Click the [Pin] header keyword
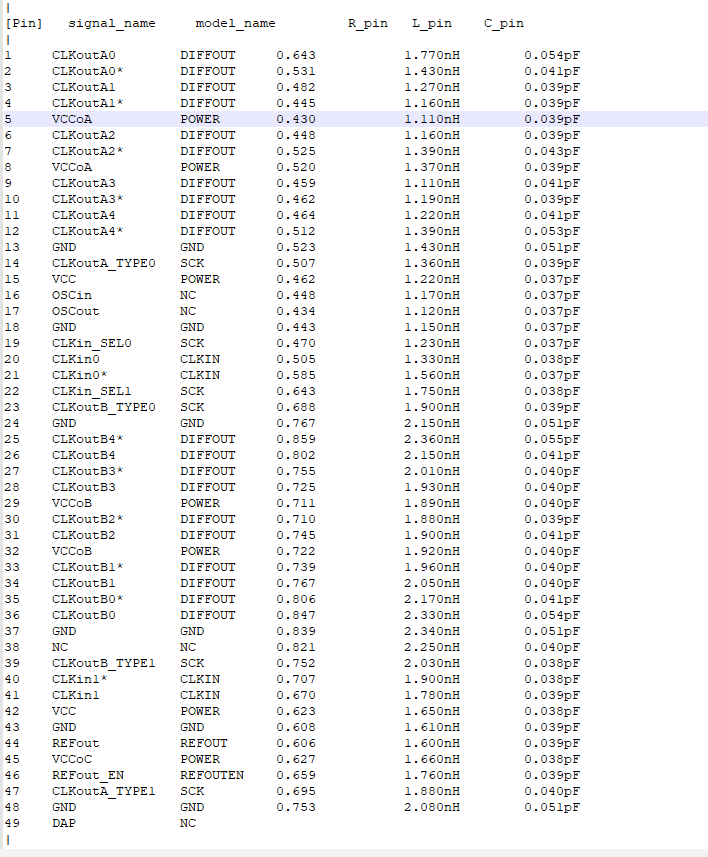This screenshot has height=857, width=708. (24, 24)
